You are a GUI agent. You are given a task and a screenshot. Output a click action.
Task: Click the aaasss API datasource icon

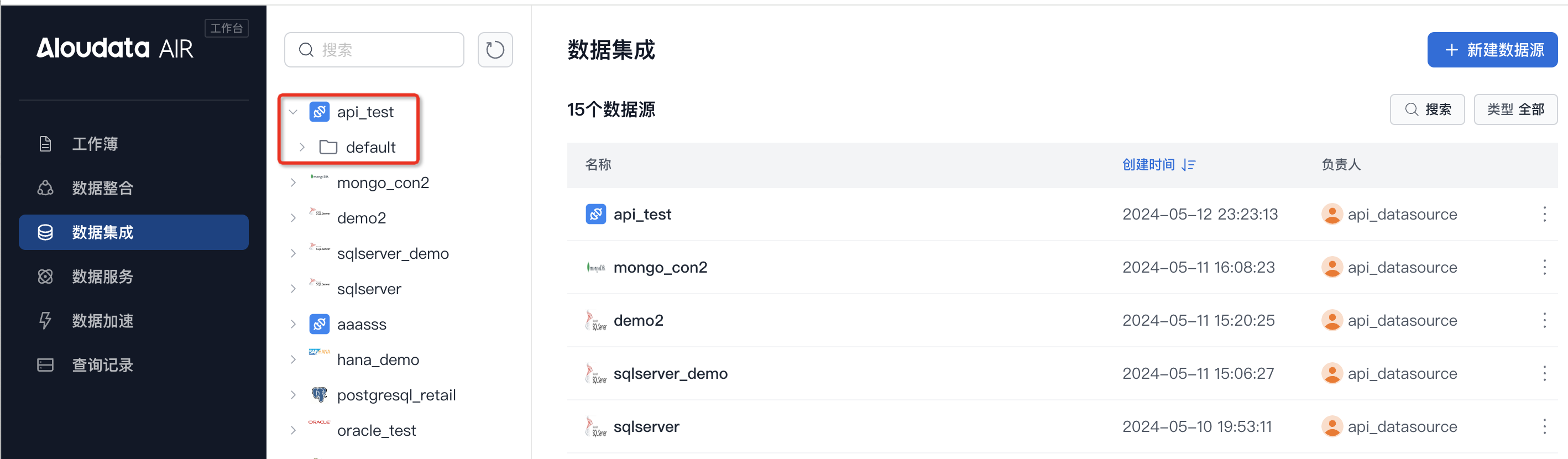pos(319,324)
